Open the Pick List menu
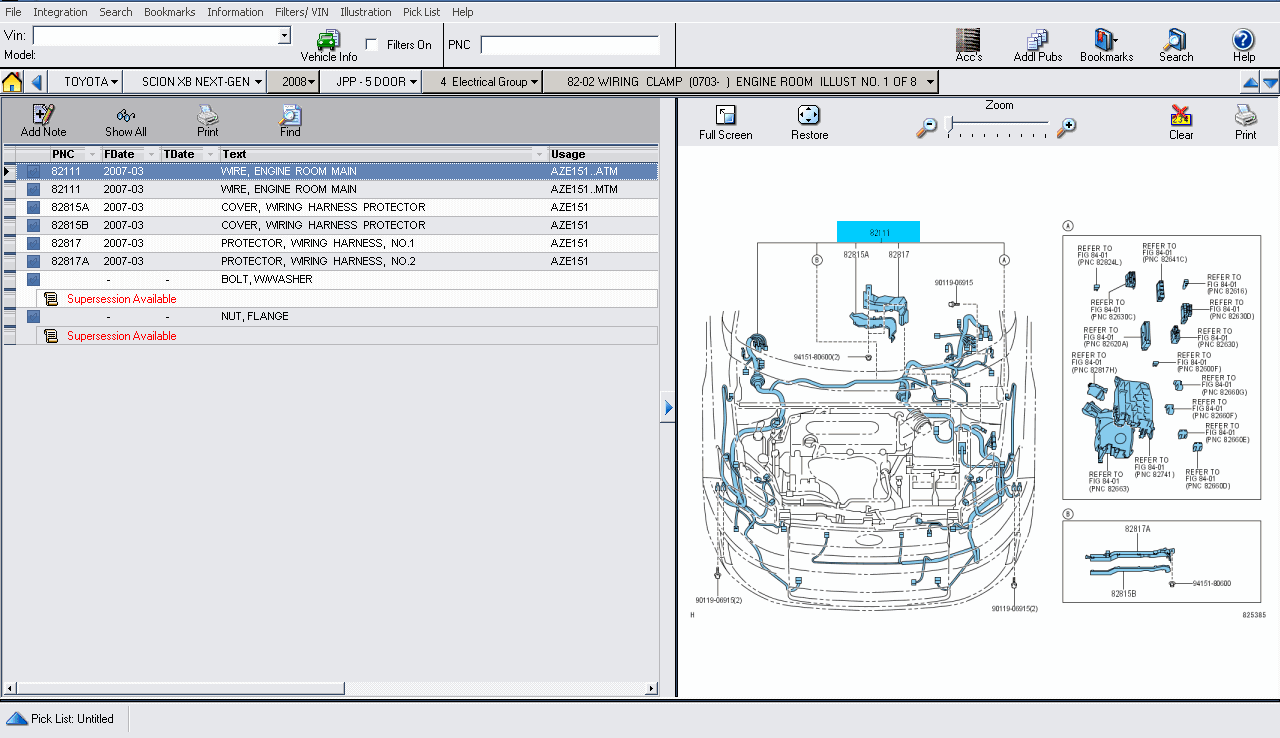 pos(421,12)
